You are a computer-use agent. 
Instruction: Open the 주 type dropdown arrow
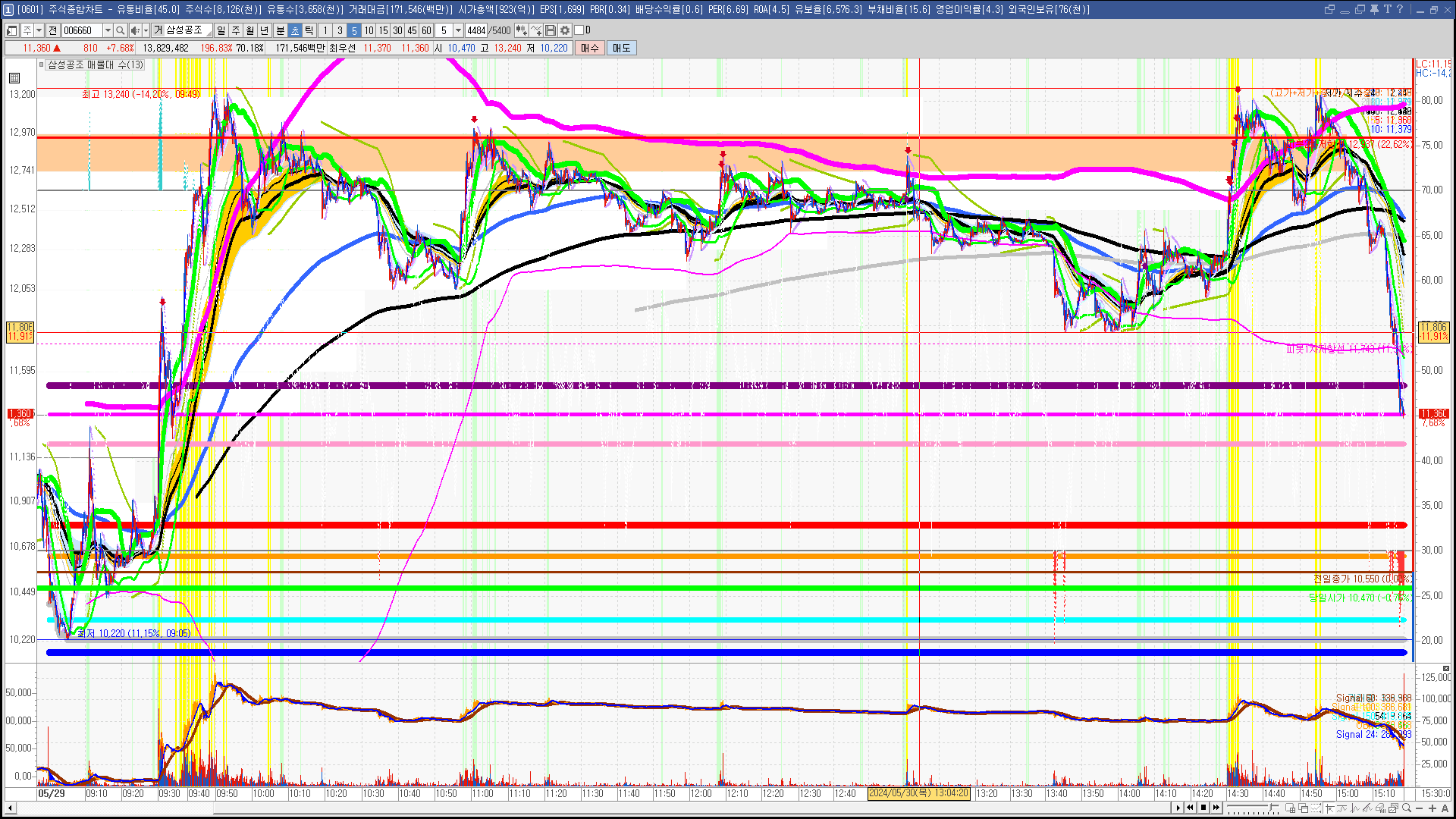click(x=39, y=30)
